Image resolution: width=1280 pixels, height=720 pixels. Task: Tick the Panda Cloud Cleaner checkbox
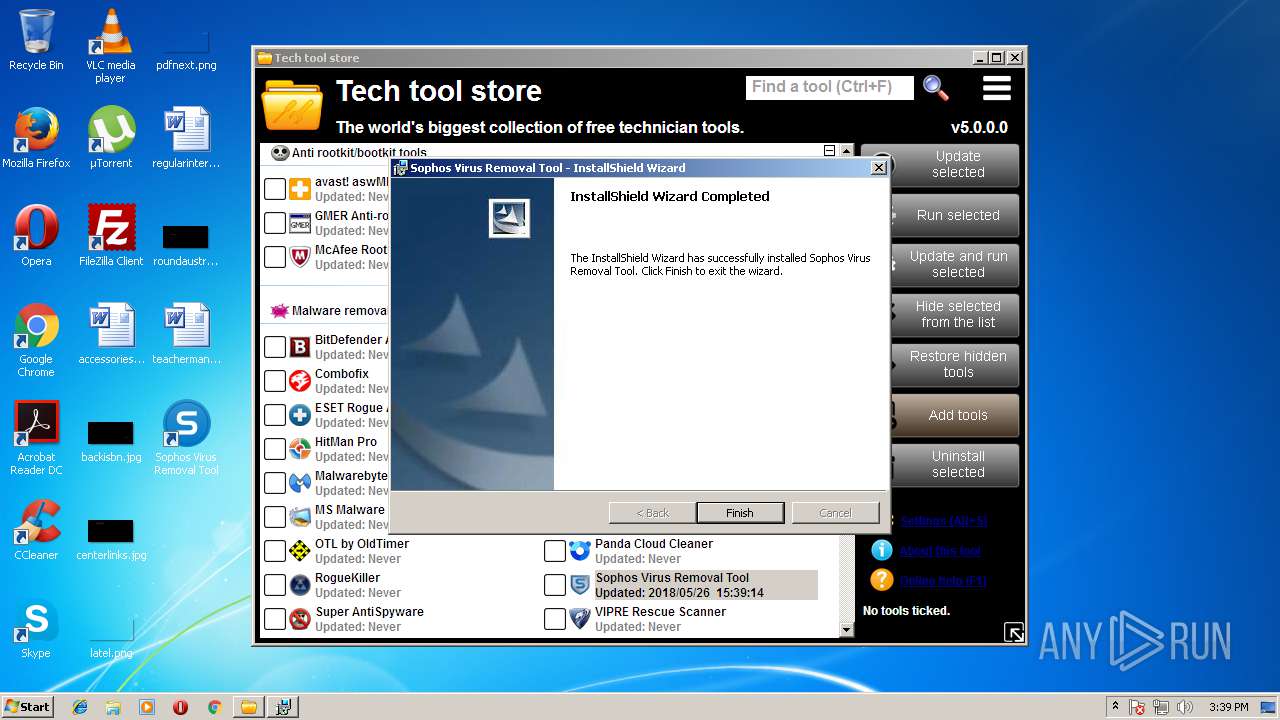pos(554,551)
